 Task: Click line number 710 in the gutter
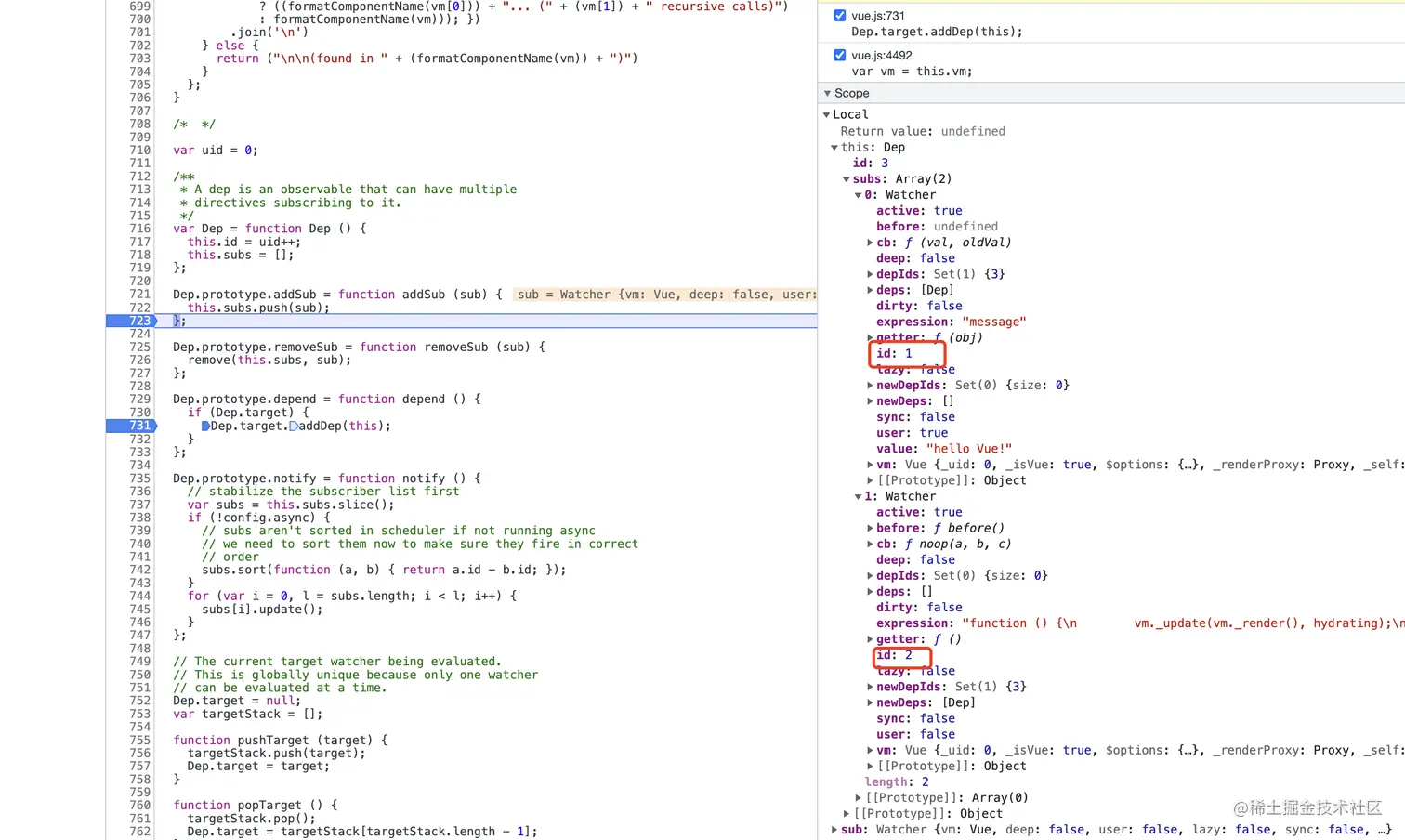(139, 151)
